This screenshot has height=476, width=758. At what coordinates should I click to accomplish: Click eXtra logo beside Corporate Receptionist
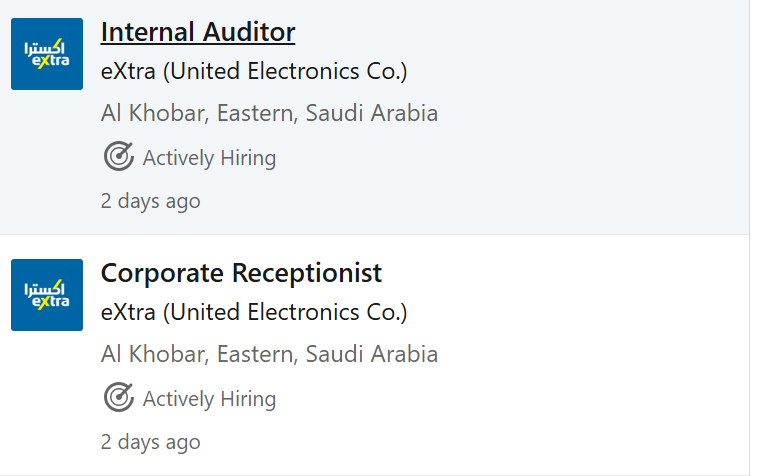click(47, 295)
